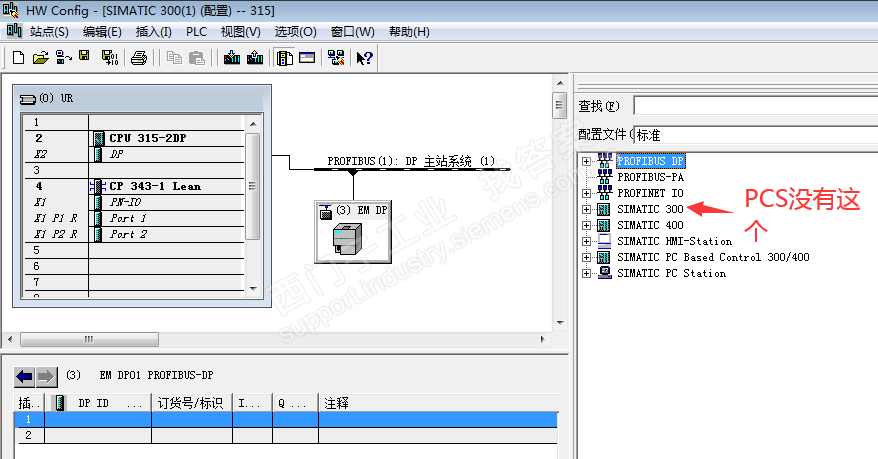Select the Port 2 row in the rack
878x459 pixels.
point(134,235)
